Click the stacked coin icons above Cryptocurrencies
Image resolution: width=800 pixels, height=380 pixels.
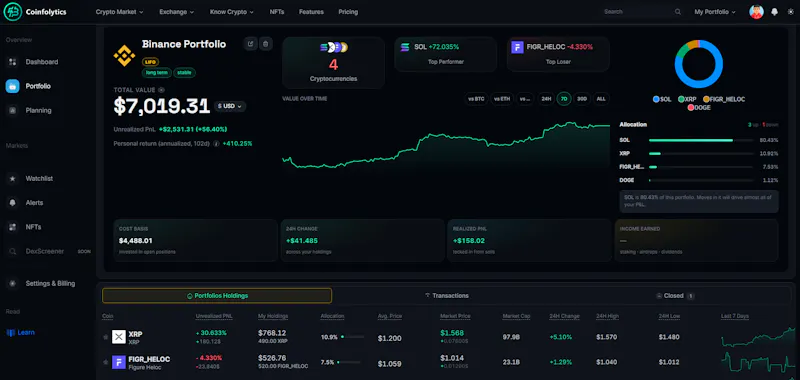(334, 47)
